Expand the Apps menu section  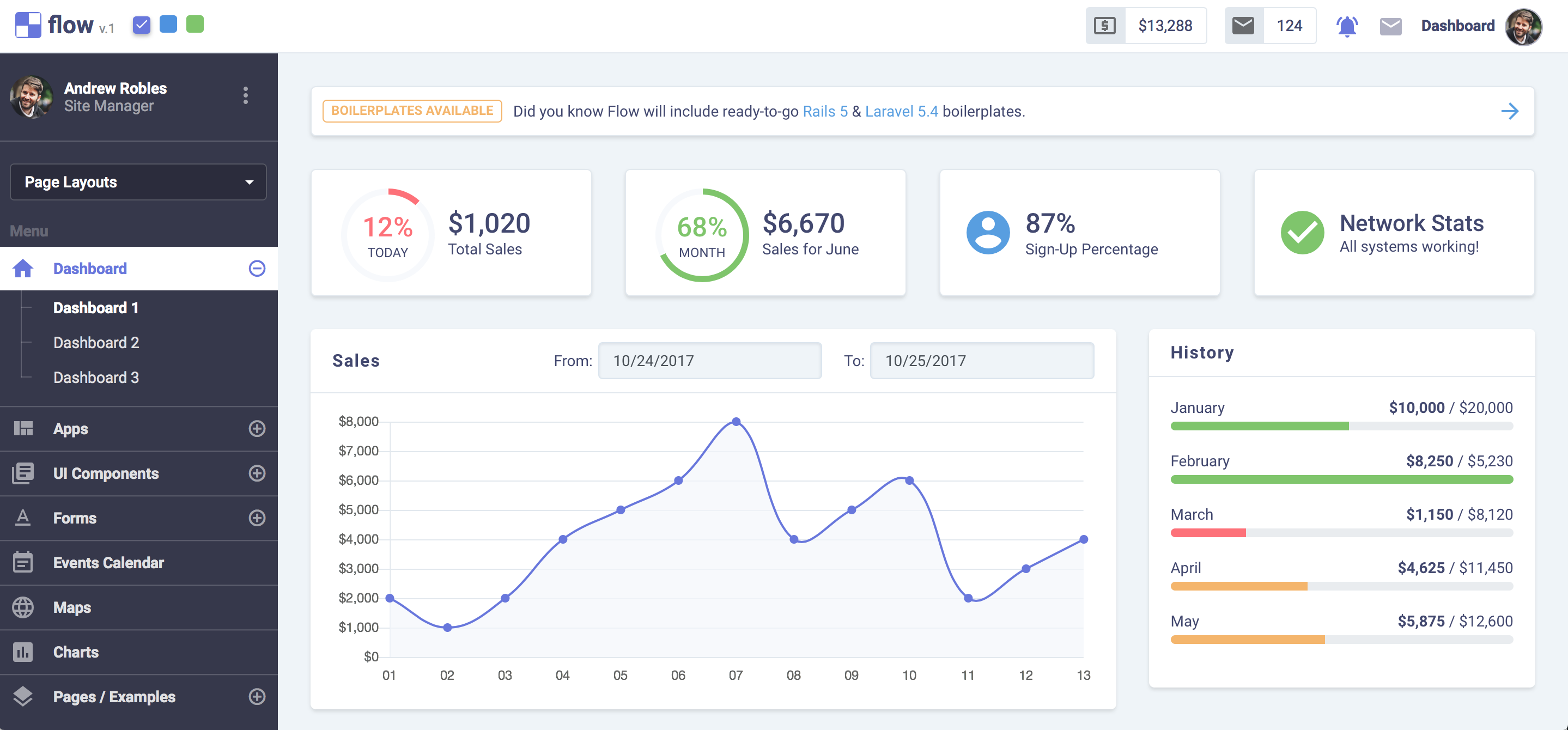tap(257, 429)
